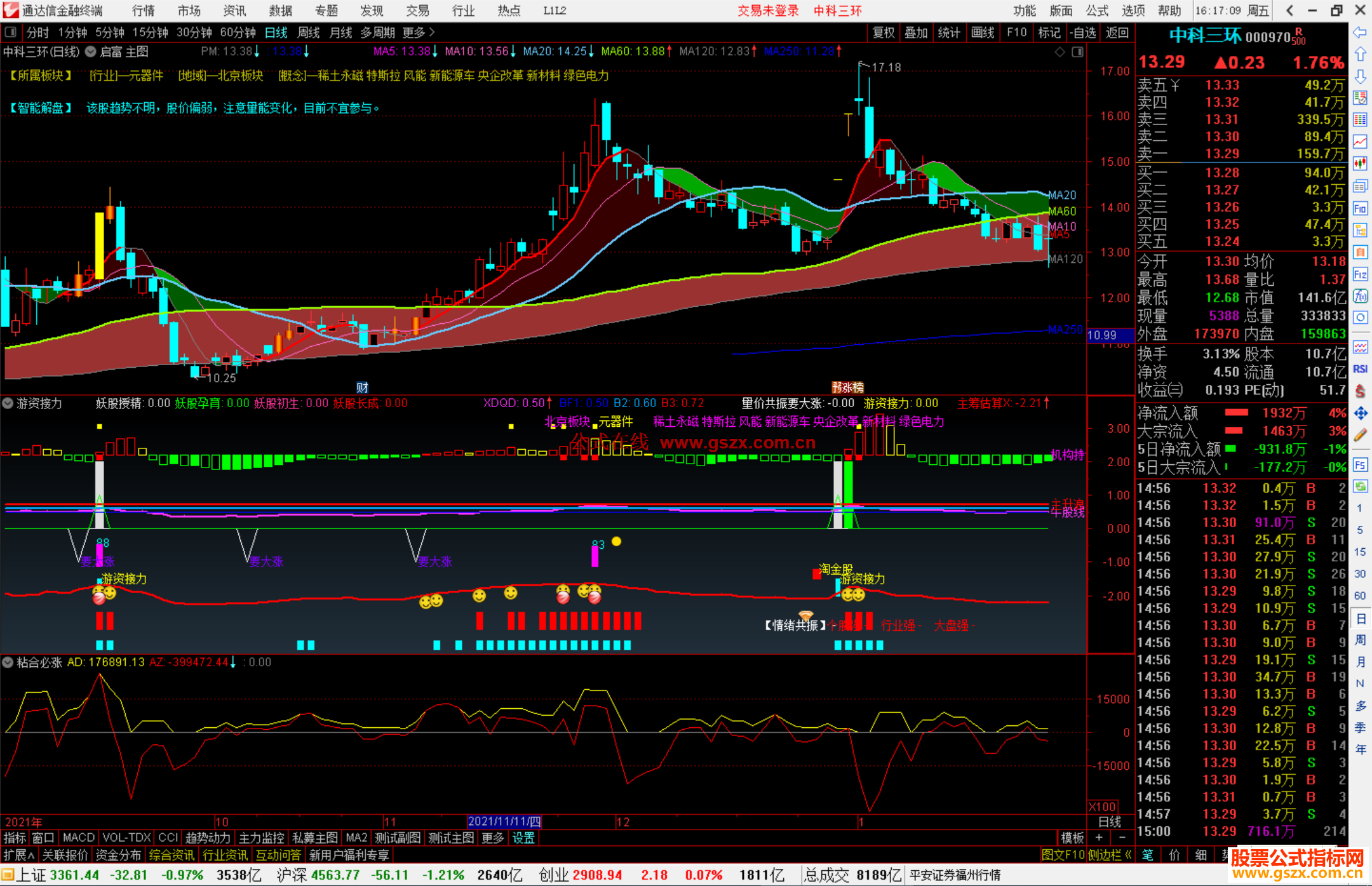Click the F10 (Fio) company info sidebar icon

click(x=1360, y=208)
